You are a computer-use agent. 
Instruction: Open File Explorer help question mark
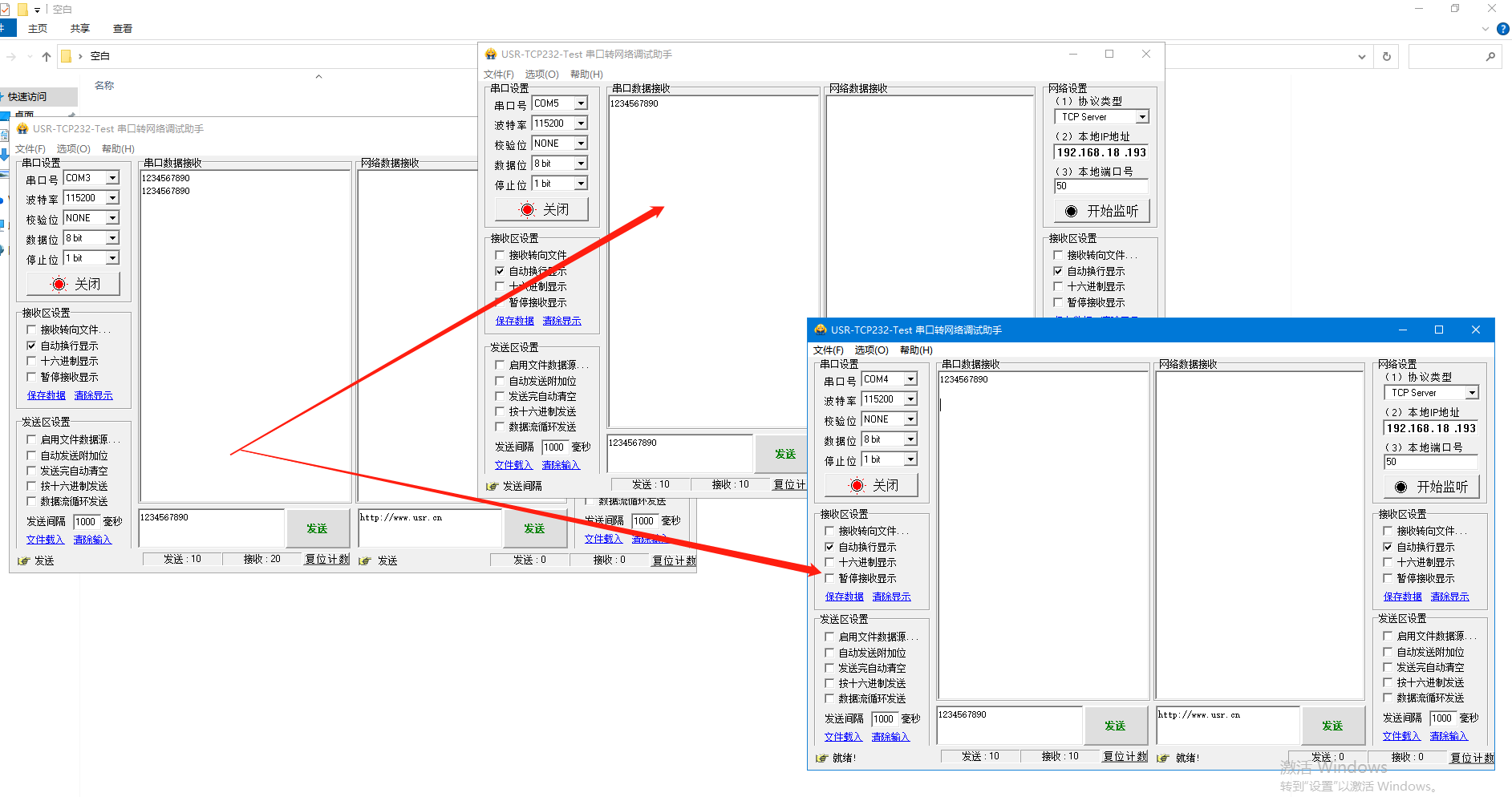click(x=1502, y=29)
